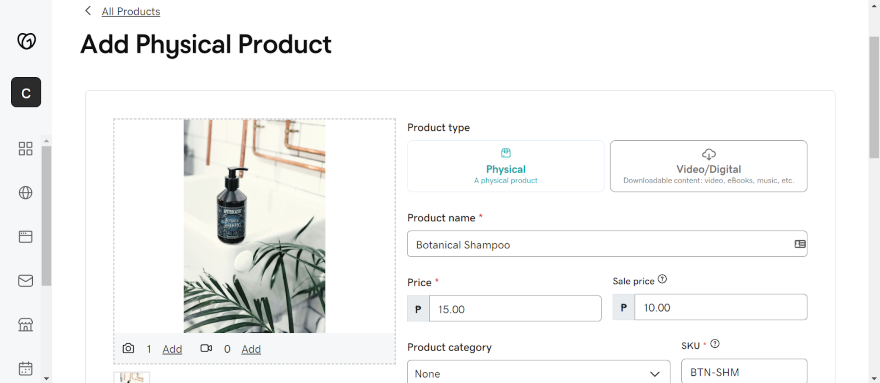Open the store icon in sidebar

pyautogui.click(x=26, y=324)
